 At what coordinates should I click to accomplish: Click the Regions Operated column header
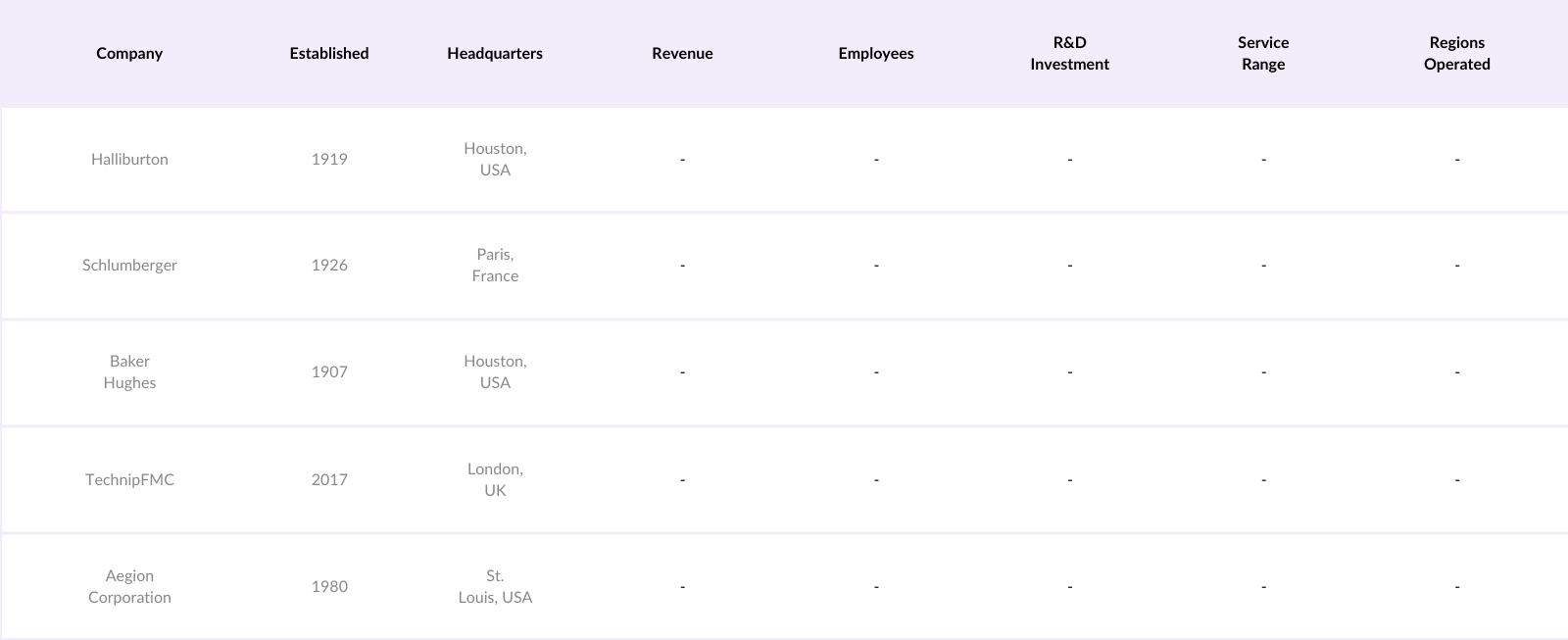point(1457,54)
